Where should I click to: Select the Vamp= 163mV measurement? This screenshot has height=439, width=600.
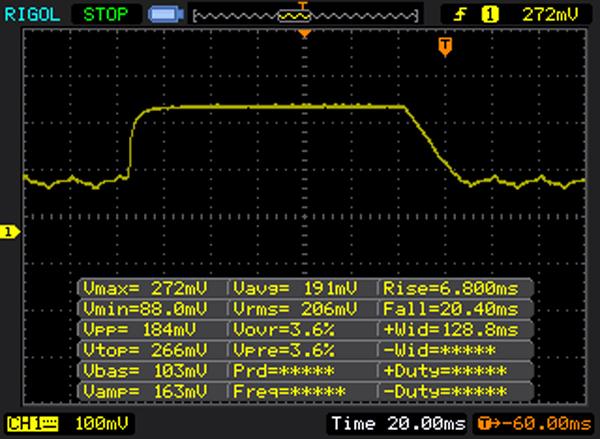tap(152, 392)
